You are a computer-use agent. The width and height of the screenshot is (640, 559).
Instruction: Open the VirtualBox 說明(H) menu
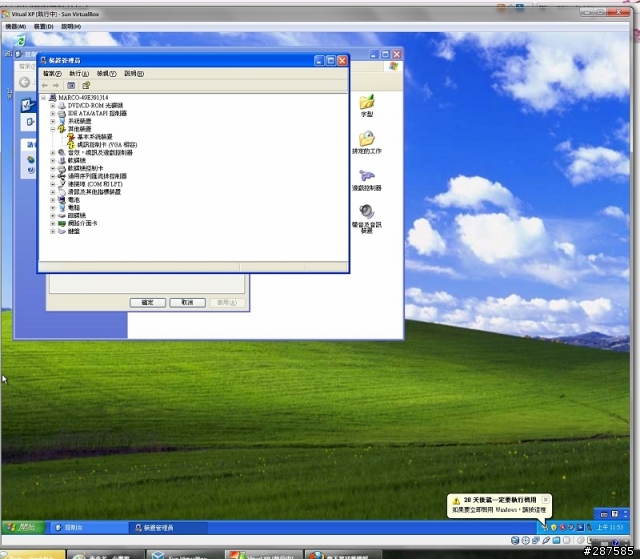[x=71, y=27]
